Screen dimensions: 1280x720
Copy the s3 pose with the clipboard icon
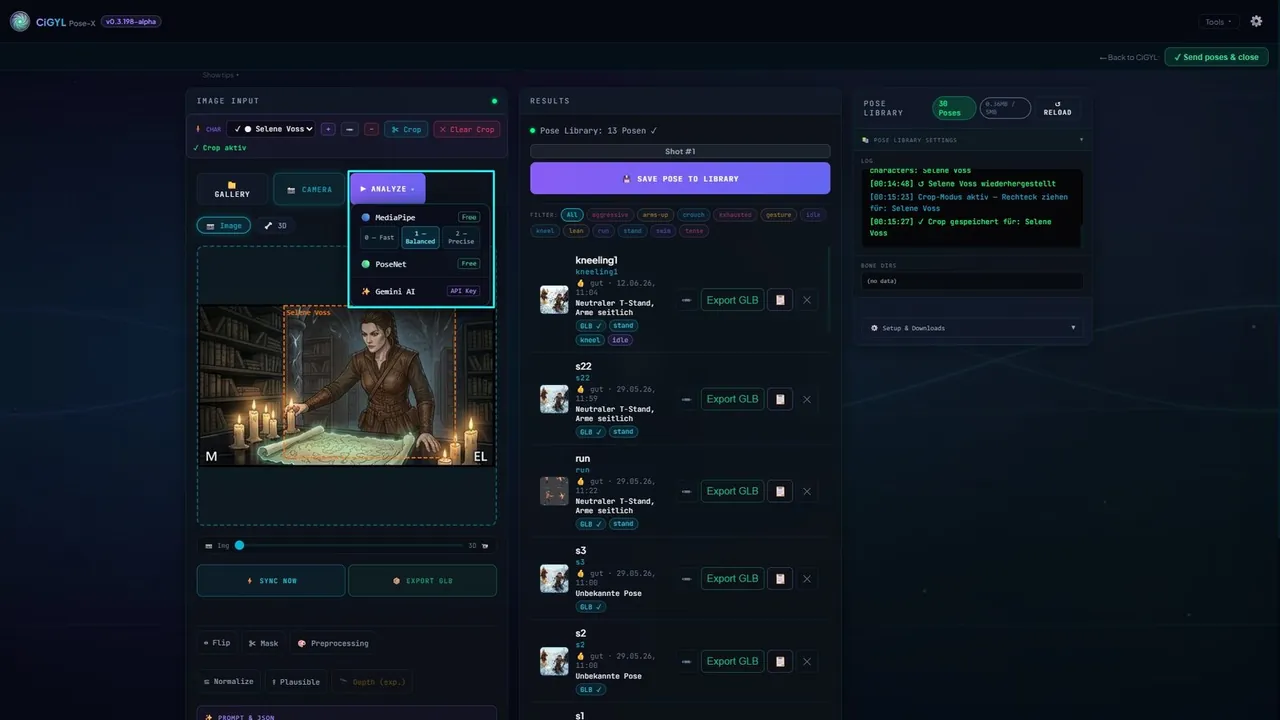click(780, 578)
